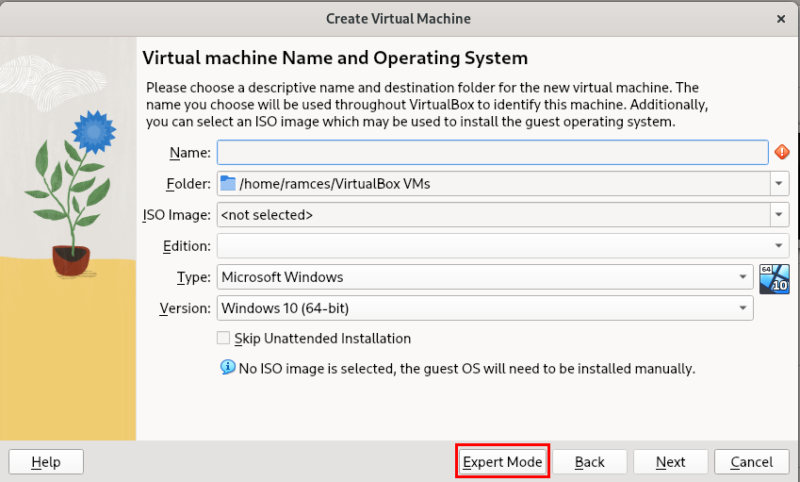Image resolution: width=800 pixels, height=482 pixels.
Task: Close the Create Virtual Machine dialog
Action: [781, 19]
